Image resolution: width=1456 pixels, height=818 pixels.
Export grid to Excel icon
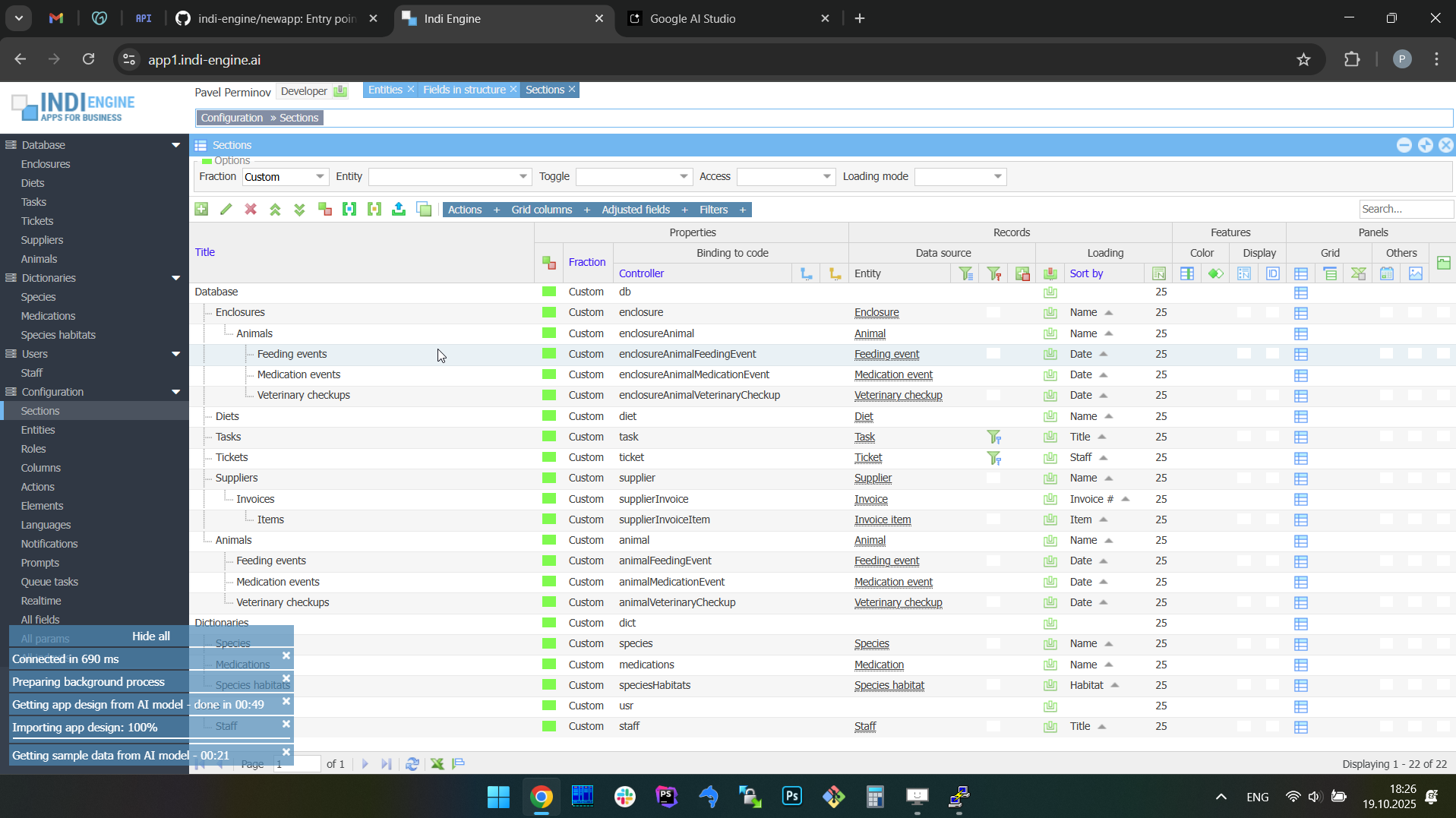(437, 764)
